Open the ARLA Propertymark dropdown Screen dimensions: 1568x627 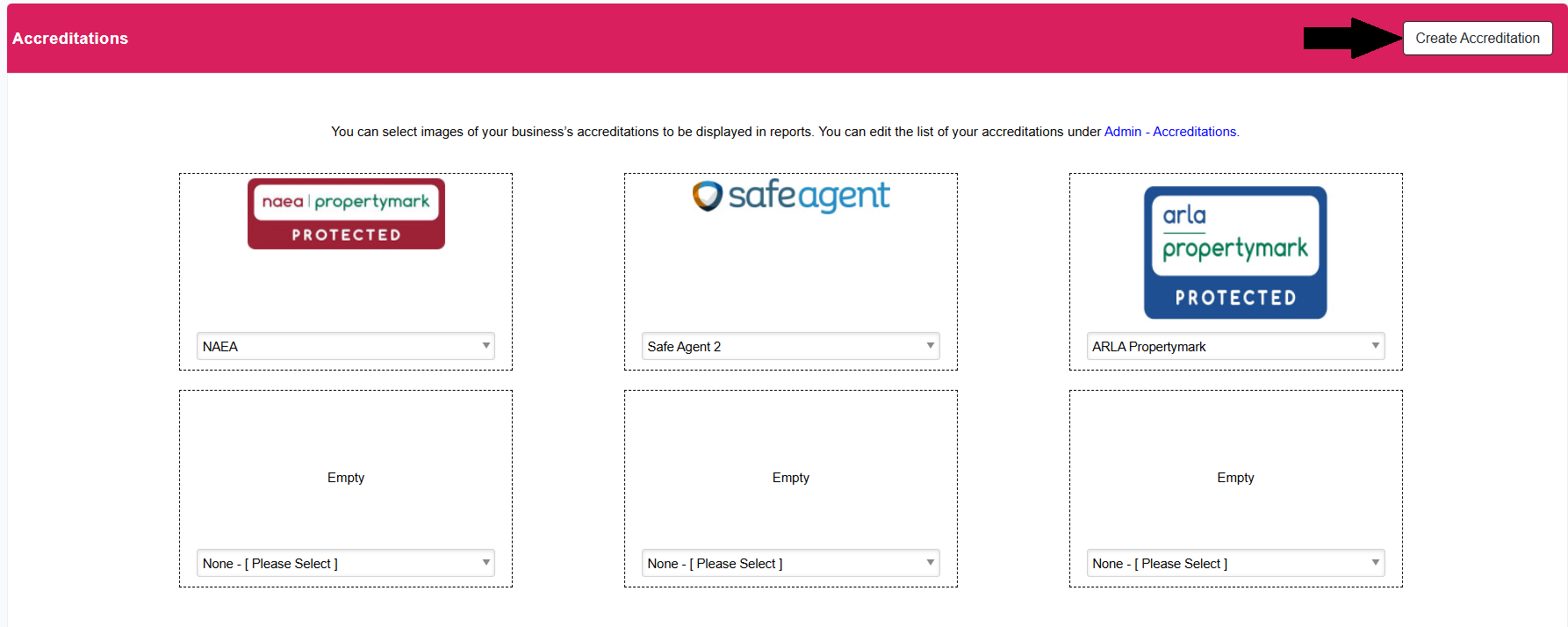pos(1235,346)
